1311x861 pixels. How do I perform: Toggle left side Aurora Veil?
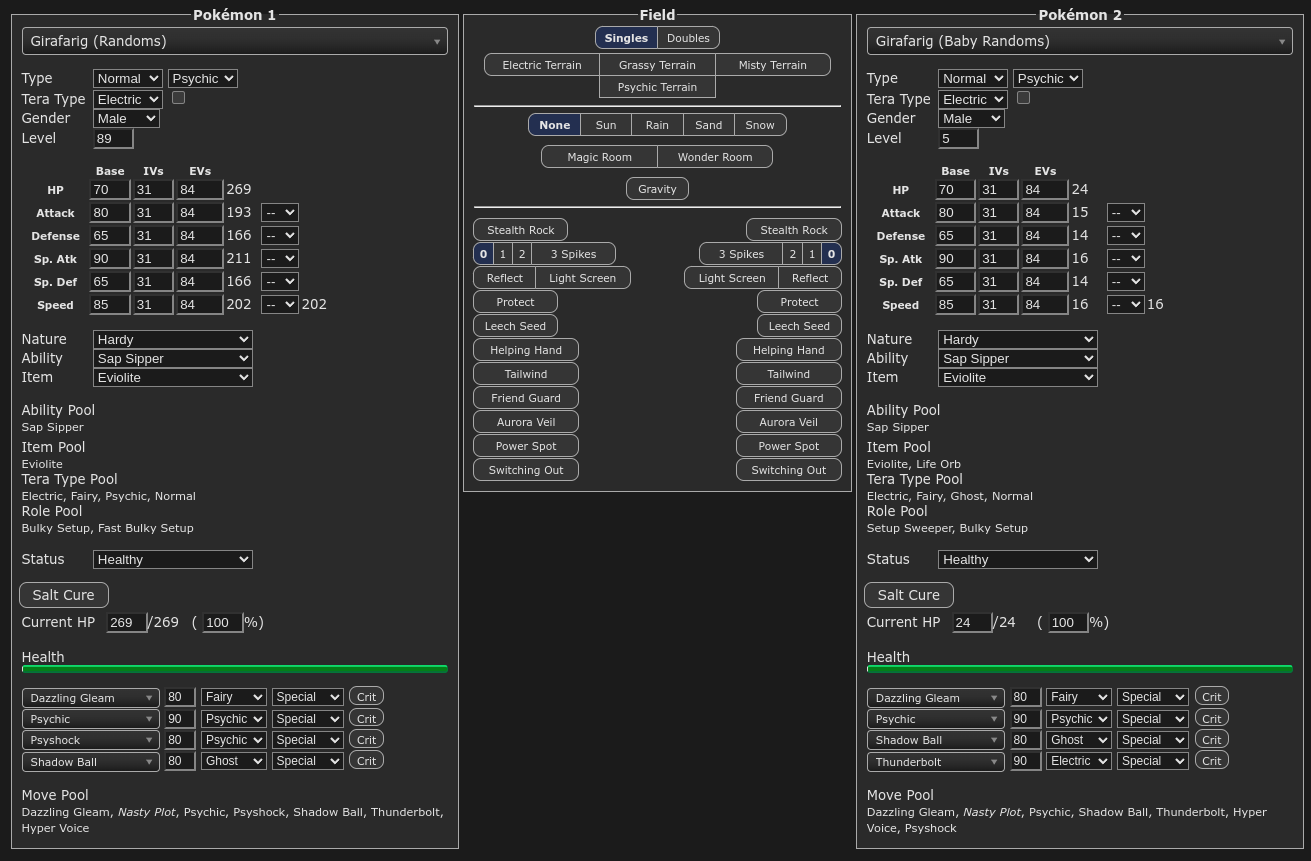pos(526,422)
